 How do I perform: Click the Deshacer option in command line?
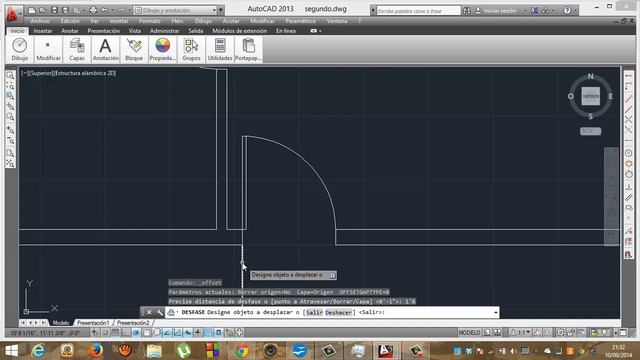point(339,313)
